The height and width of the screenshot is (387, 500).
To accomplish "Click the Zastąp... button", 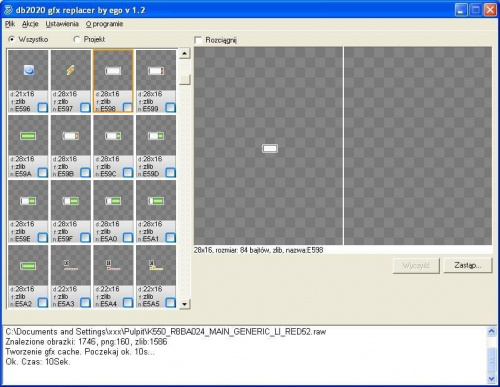I will (x=468, y=266).
